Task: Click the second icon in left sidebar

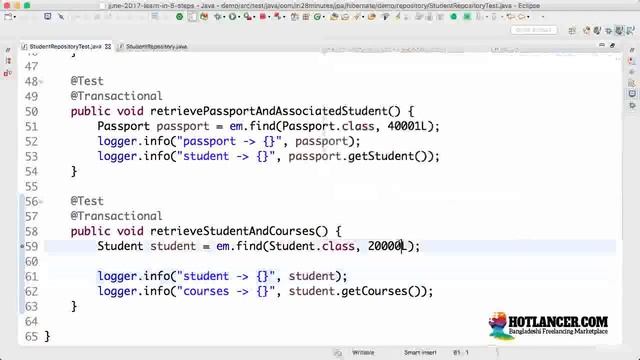Action: point(8,60)
